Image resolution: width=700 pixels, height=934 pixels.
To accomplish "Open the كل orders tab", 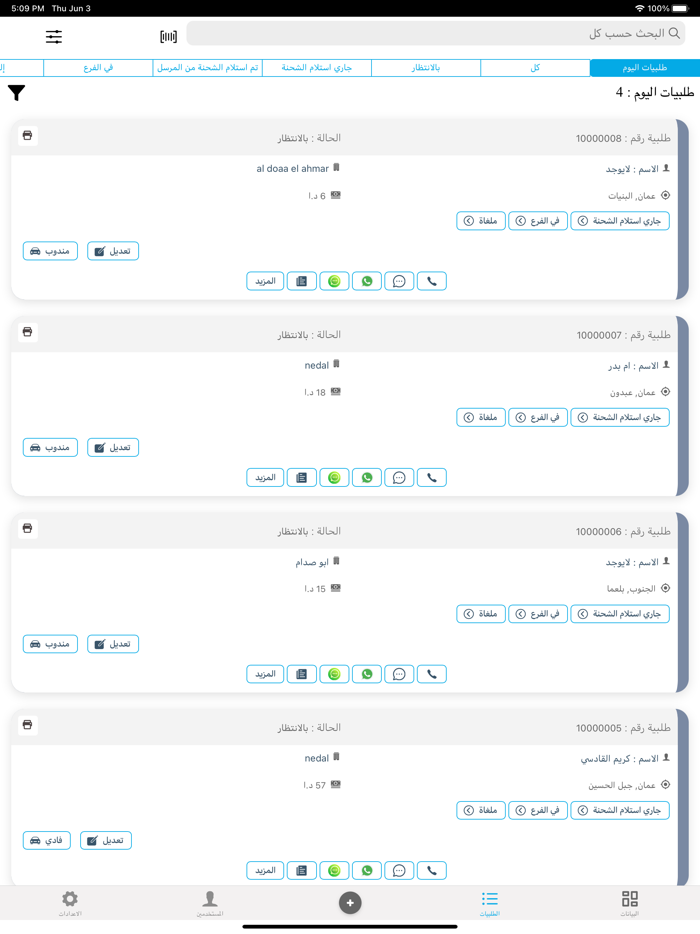I will [x=535, y=68].
